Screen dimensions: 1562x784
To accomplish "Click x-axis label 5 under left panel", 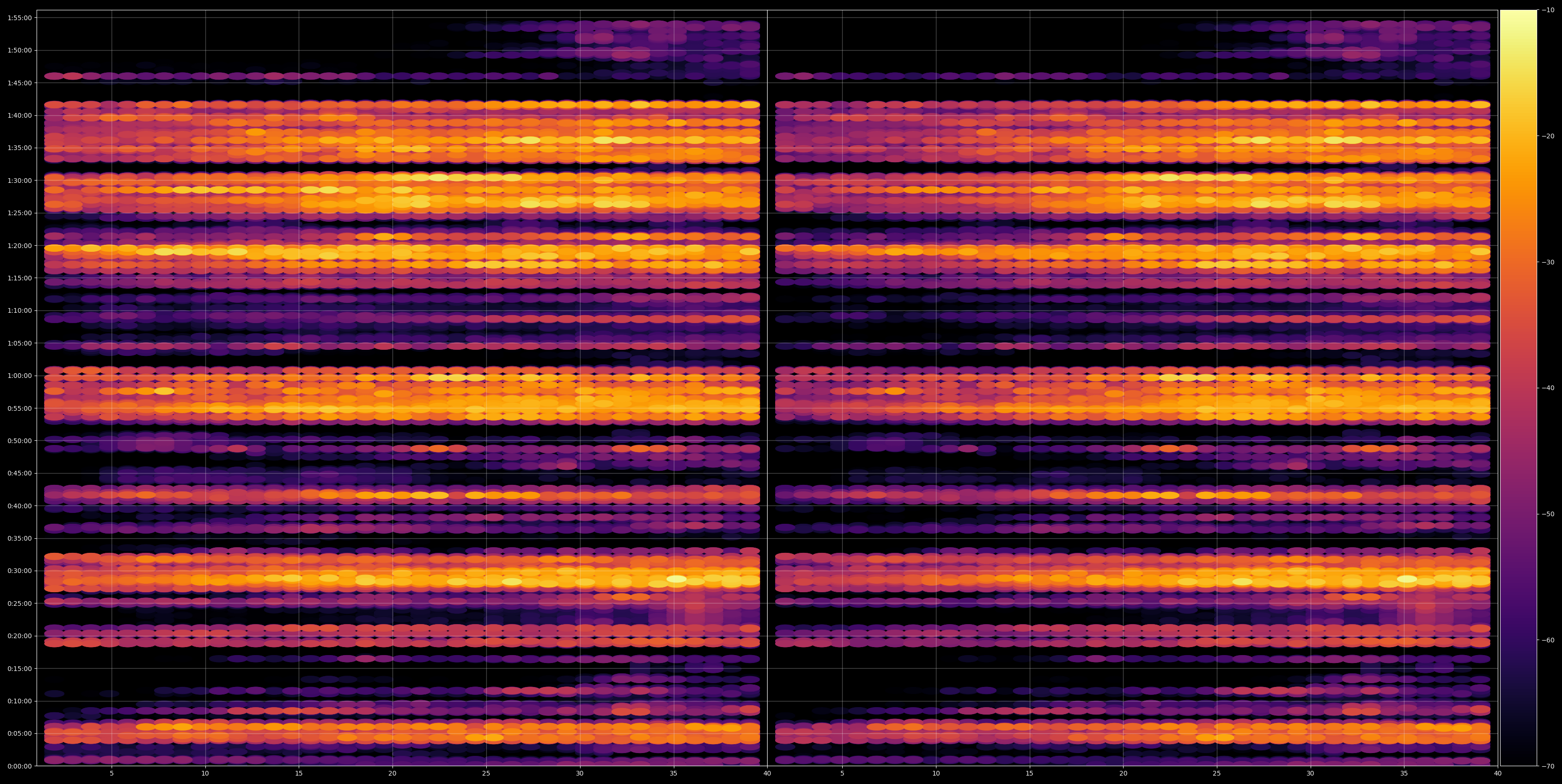I will point(112,774).
